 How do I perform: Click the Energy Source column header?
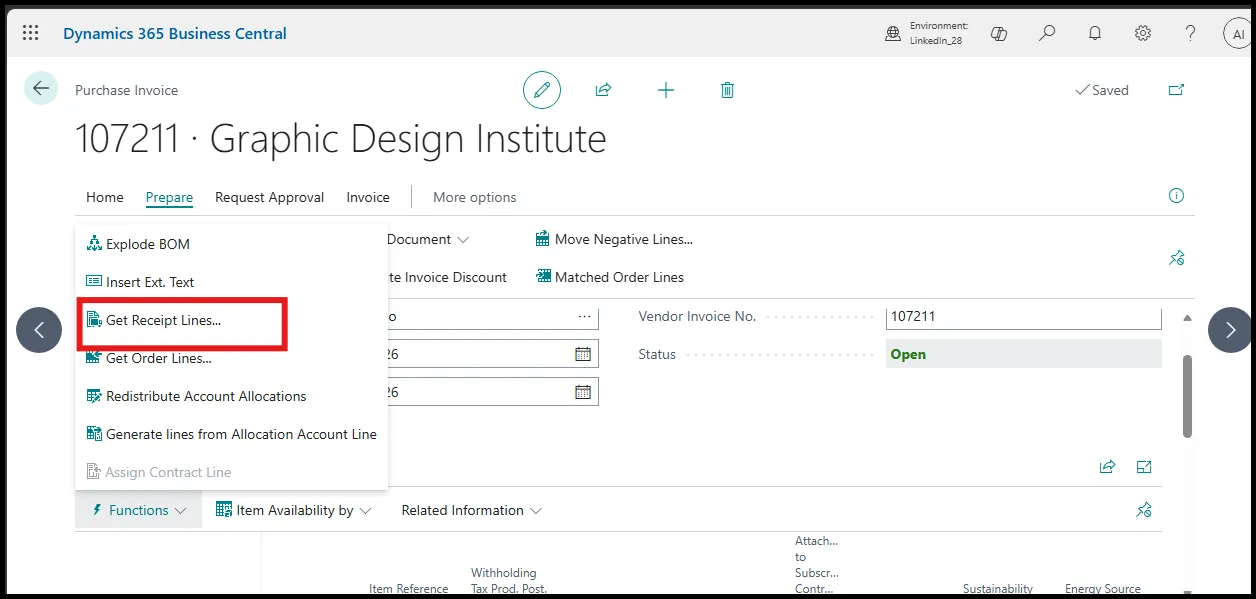click(1102, 589)
